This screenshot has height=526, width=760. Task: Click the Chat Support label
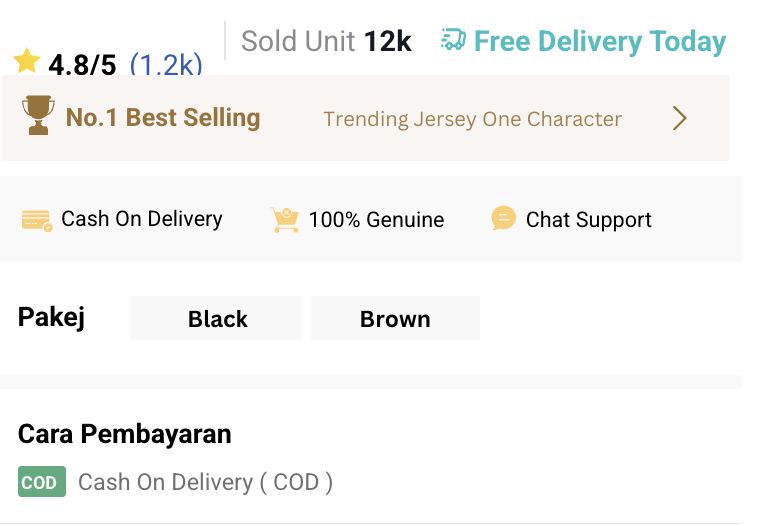pos(588,220)
